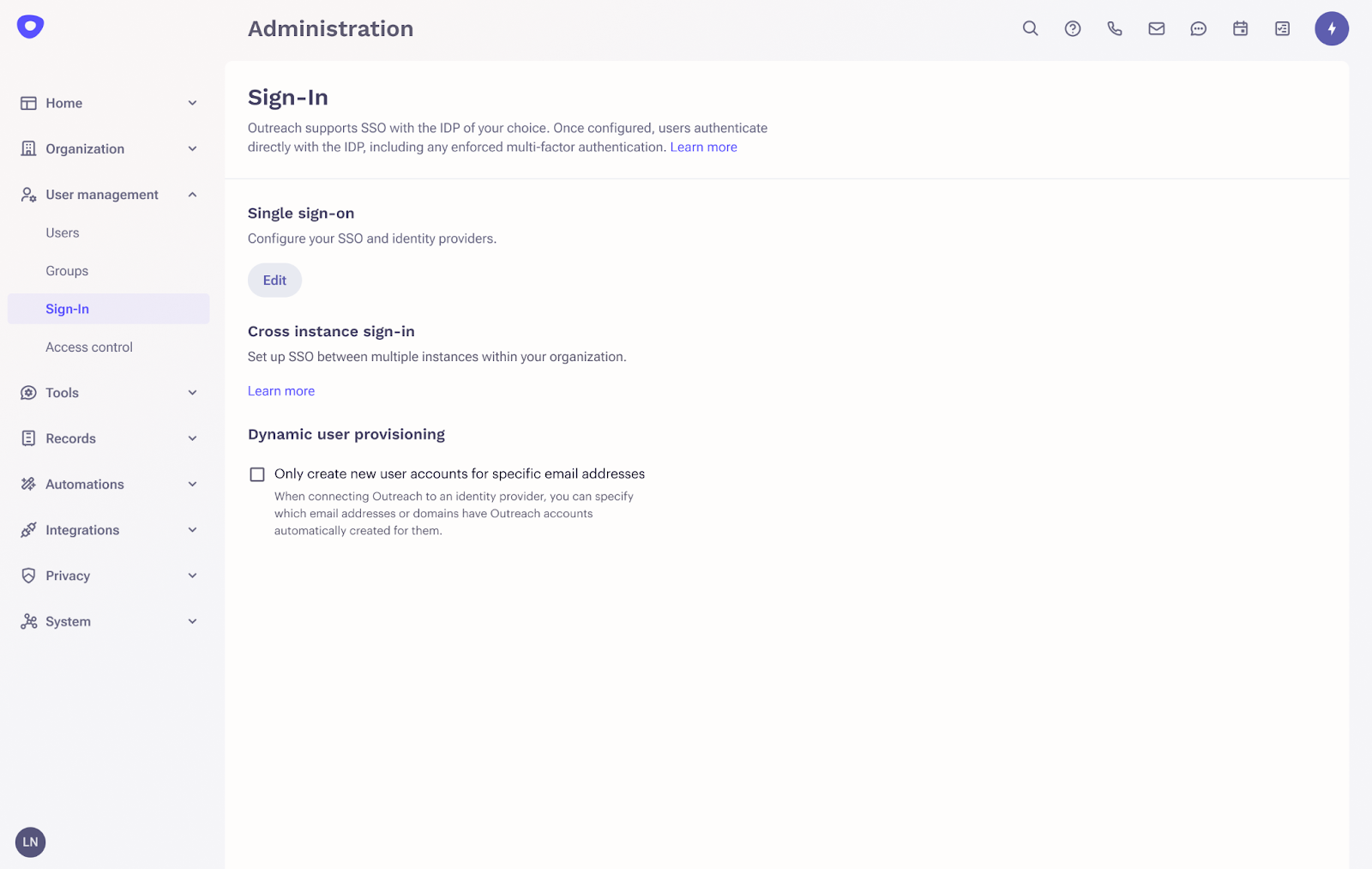Click the lightning bolt avatar button
This screenshot has height=869, width=1372.
pos(1331,28)
